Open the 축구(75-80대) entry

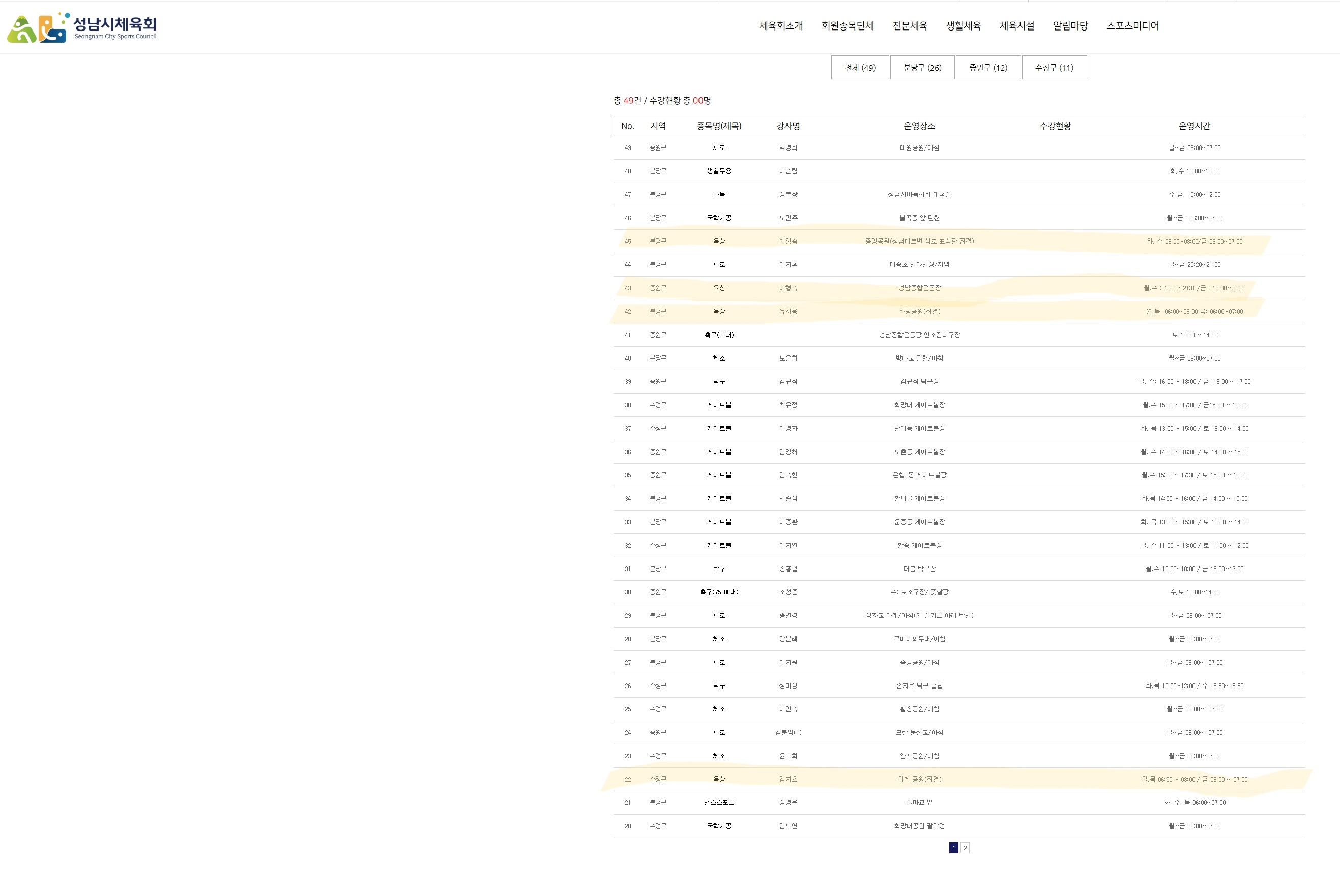tap(719, 593)
